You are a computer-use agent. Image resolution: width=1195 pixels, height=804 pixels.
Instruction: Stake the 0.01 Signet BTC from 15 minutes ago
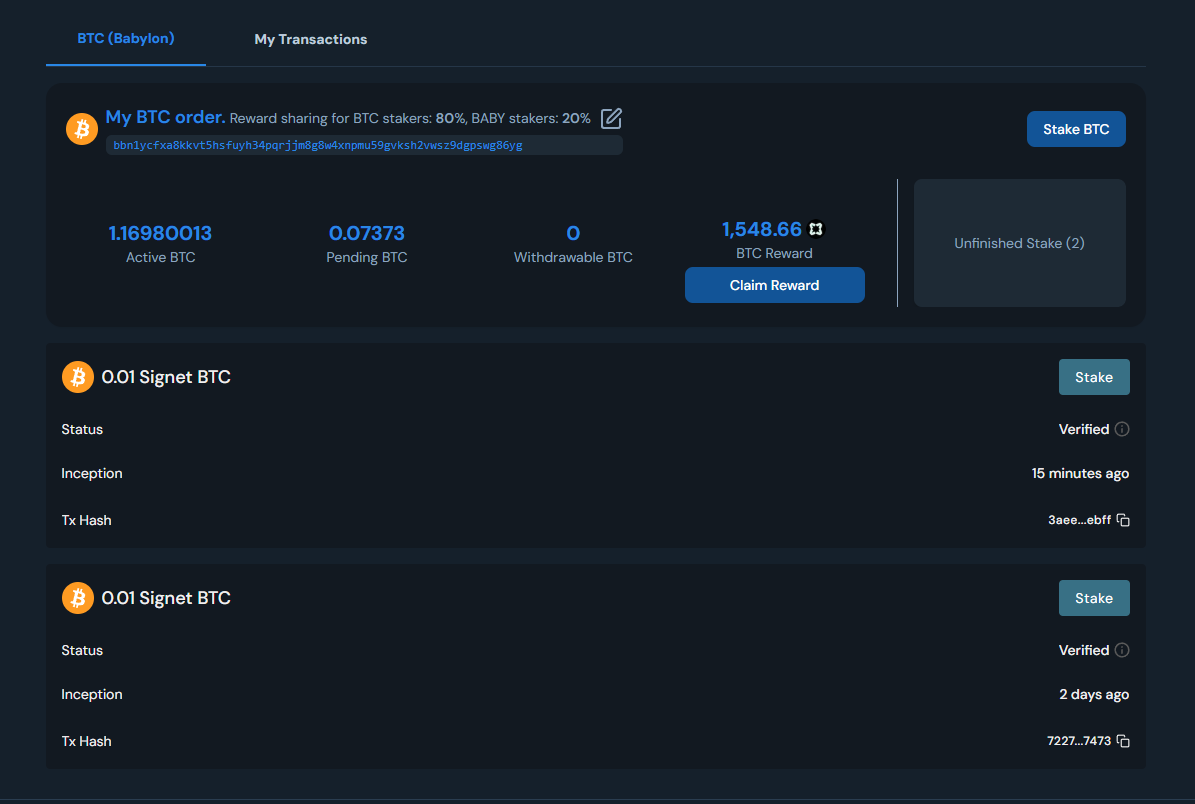pos(1093,377)
